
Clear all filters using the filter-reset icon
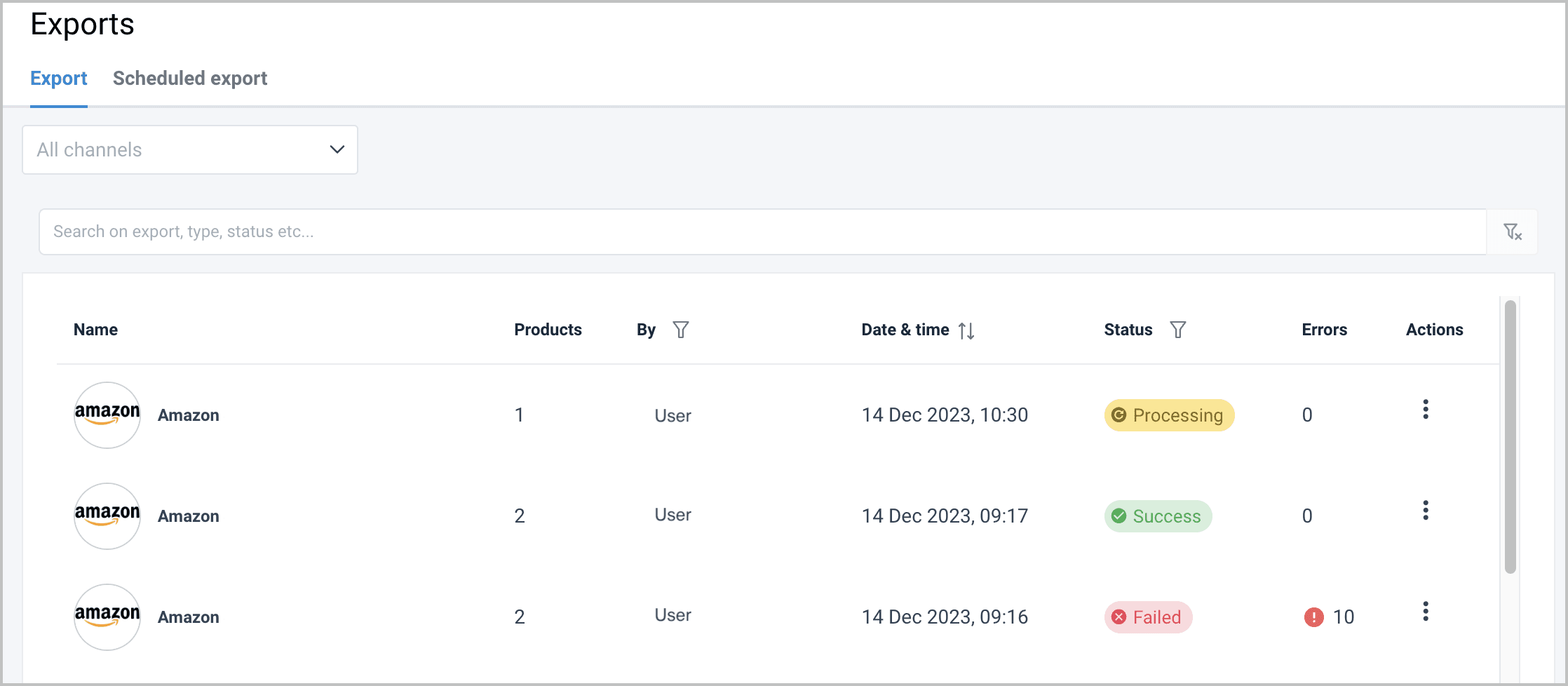coord(1513,231)
